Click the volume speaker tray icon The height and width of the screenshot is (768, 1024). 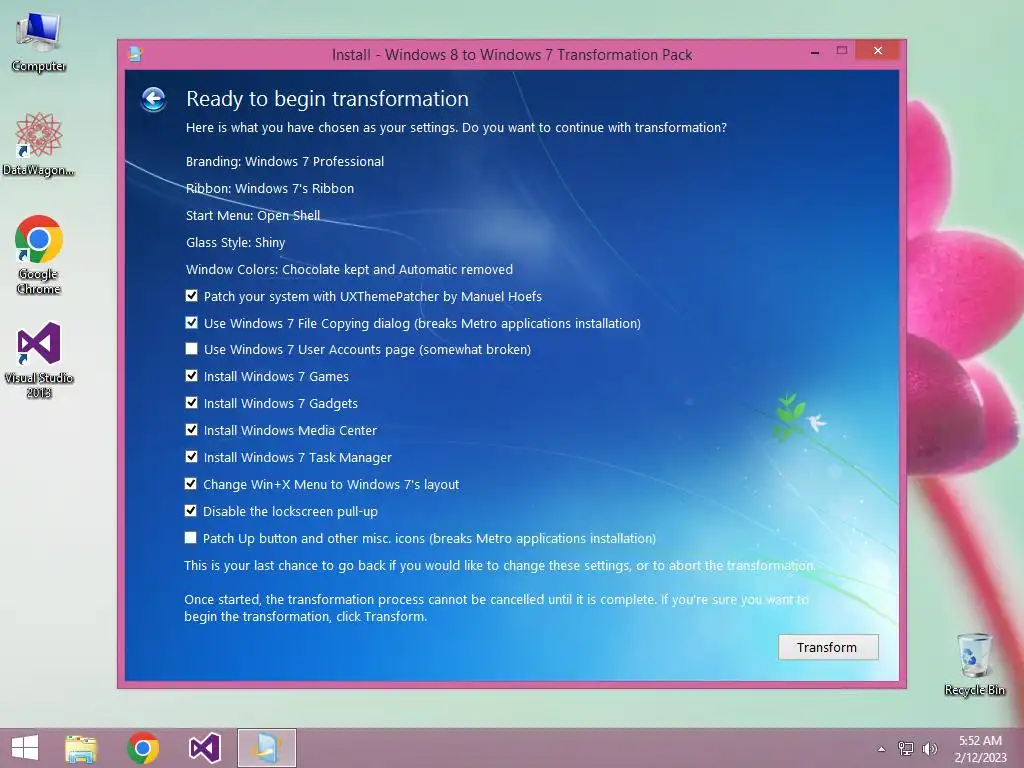[x=929, y=749]
